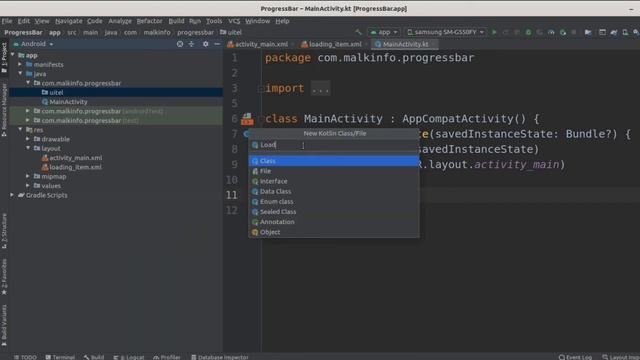Open the Build menu
Screen dimensions: 640x360
[x=176, y=21]
